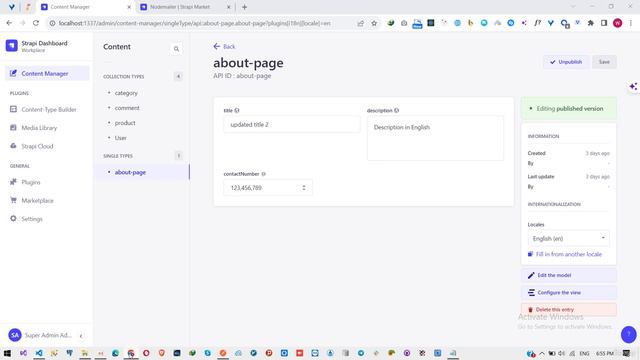The height and width of the screenshot is (360, 640).
Task: Click the Back link
Action: (x=224, y=47)
